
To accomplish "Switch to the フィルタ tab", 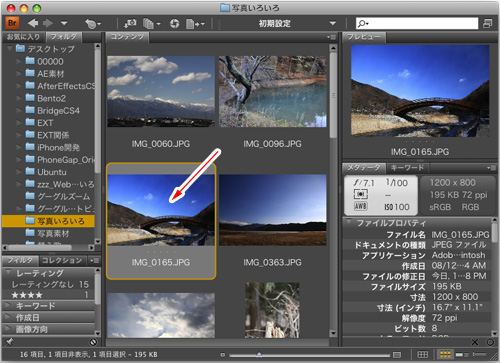I will [x=20, y=260].
